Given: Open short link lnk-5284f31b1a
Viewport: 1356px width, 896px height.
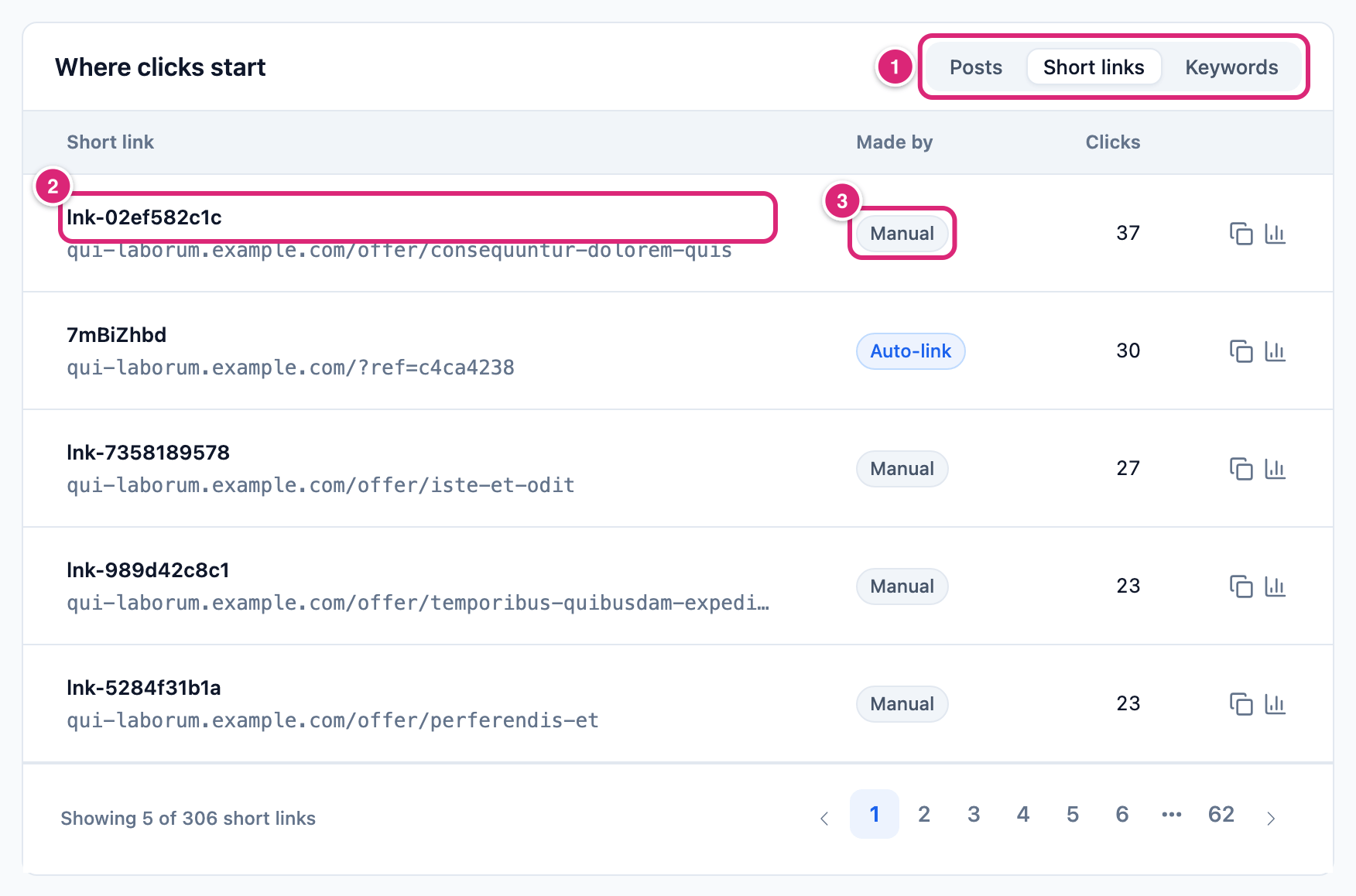Looking at the screenshot, I should [x=144, y=688].
